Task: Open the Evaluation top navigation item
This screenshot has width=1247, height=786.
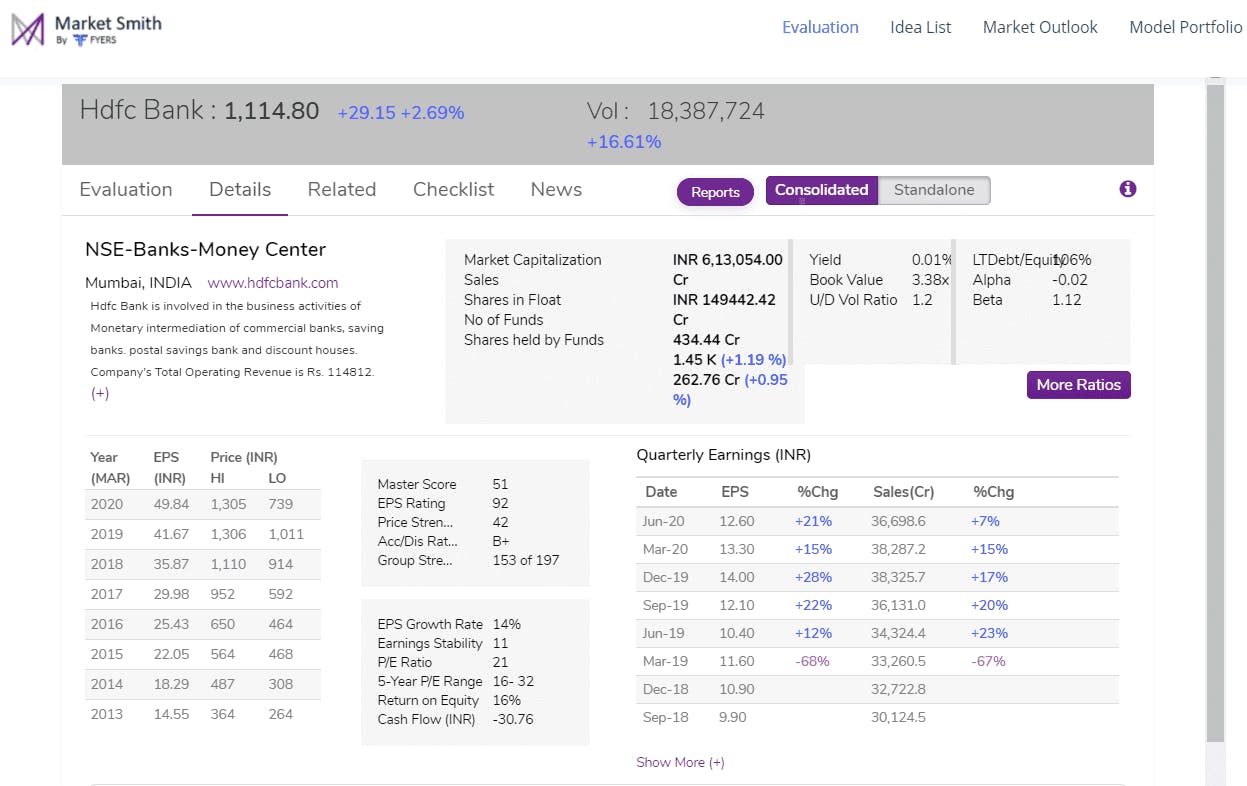Action: 820,27
